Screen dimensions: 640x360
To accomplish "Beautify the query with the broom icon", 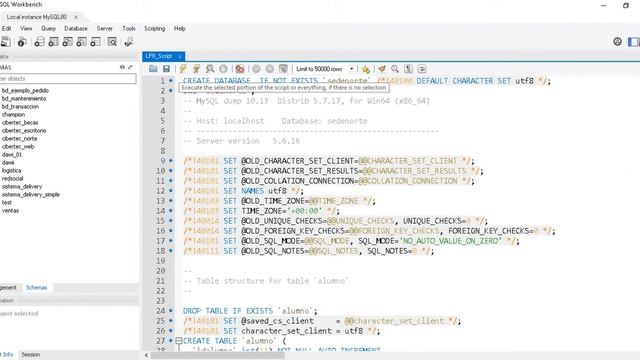I will [382, 69].
